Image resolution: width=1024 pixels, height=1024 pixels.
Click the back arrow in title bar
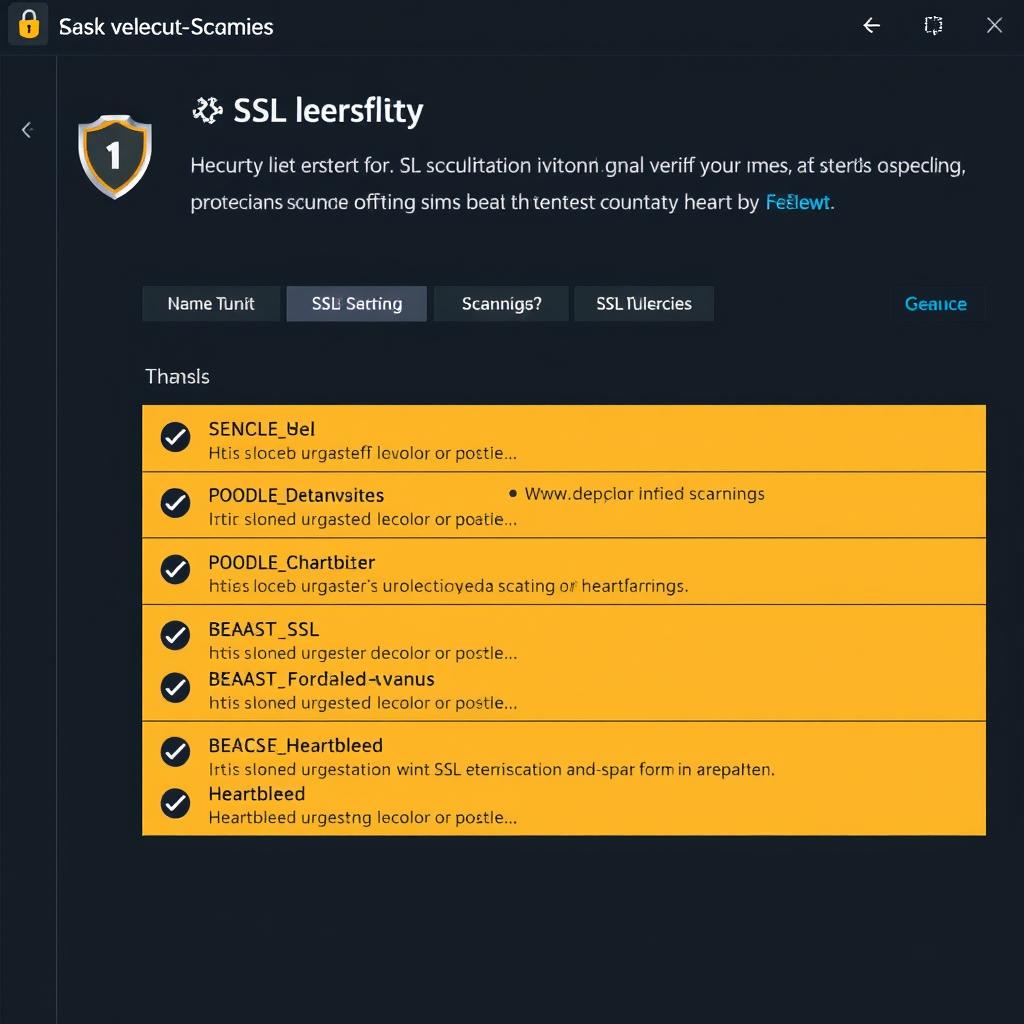[871, 25]
